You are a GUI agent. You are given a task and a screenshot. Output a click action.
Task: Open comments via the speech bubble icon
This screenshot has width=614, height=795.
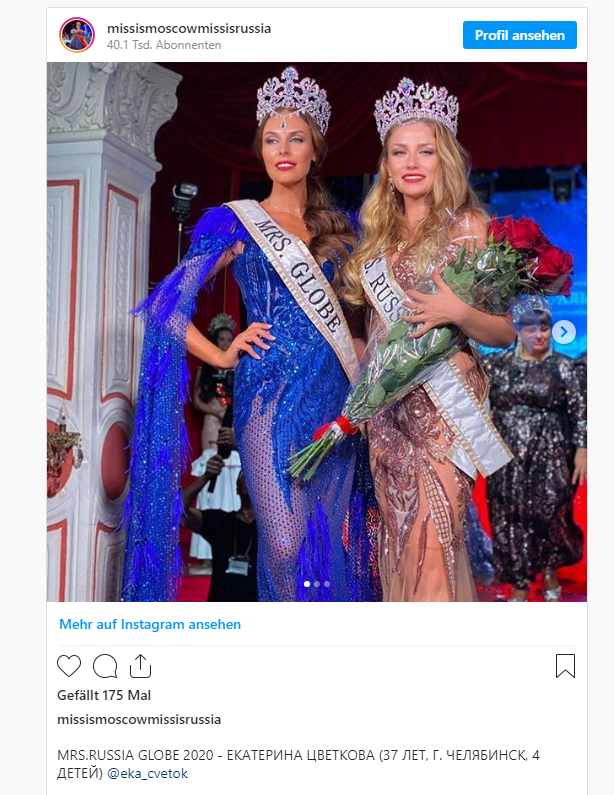(105, 666)
